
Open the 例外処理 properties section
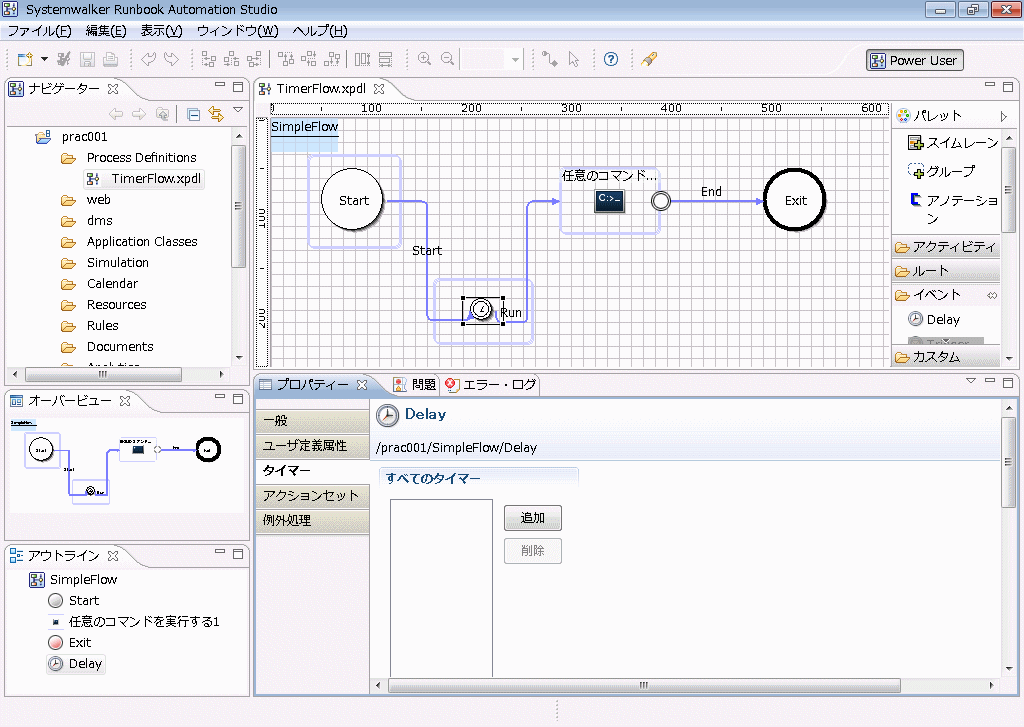point(313,521)
